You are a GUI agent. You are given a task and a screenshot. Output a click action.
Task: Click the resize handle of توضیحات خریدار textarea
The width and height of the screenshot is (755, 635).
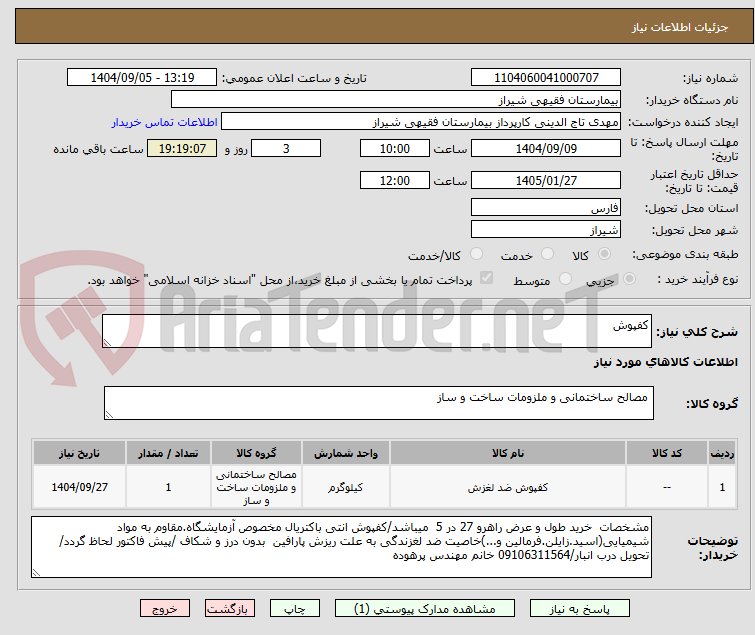pyautogui.click(x=37, y=572)
